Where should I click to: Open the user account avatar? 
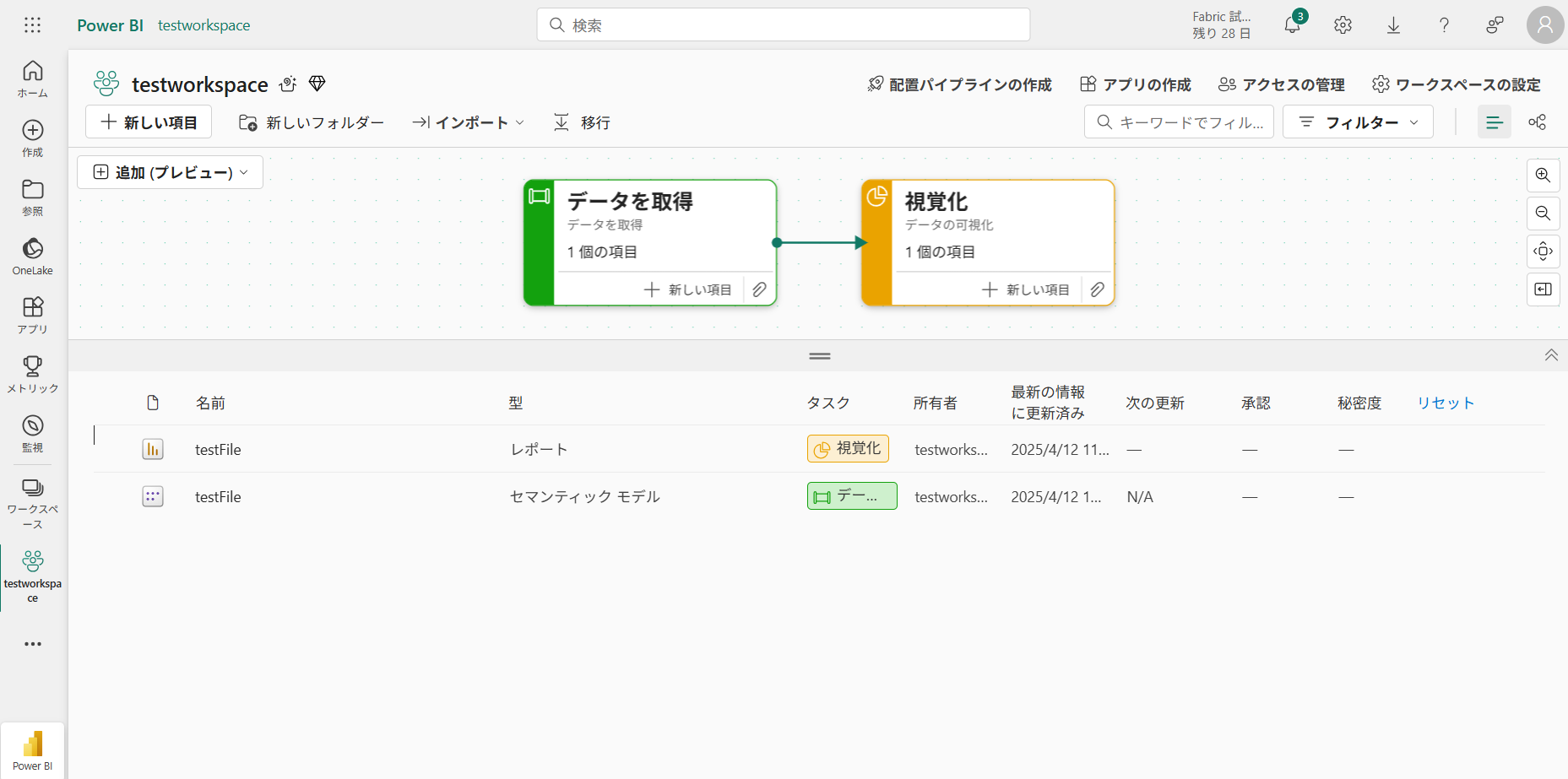1545,25
